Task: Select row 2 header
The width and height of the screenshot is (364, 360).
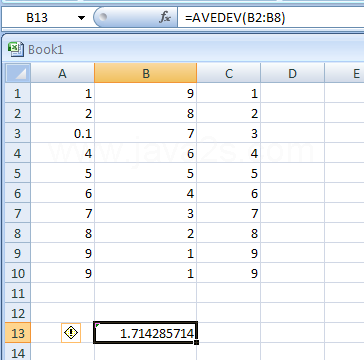Action: (18, 113)
